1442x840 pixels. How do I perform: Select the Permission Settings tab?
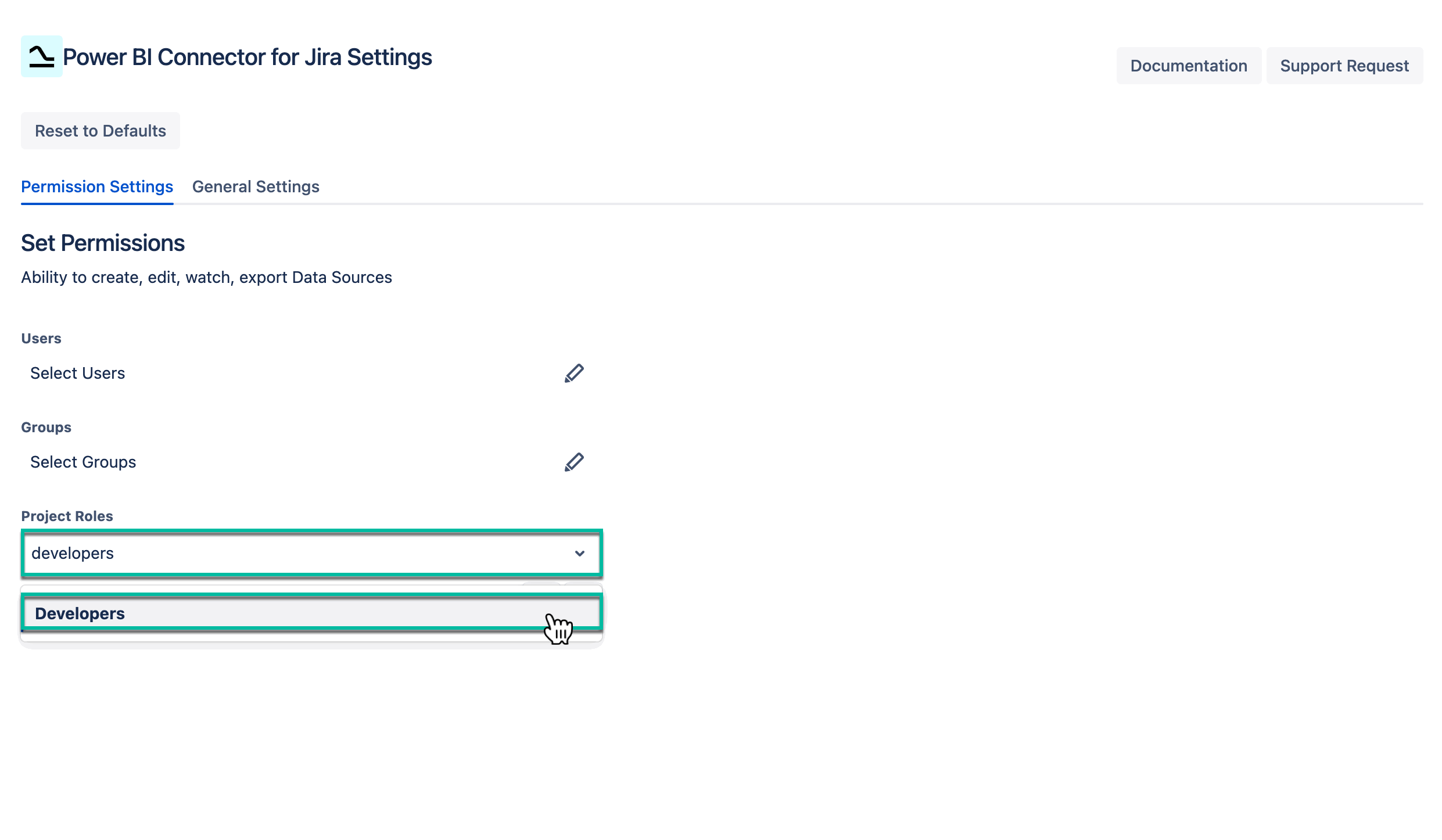[96, 186]
